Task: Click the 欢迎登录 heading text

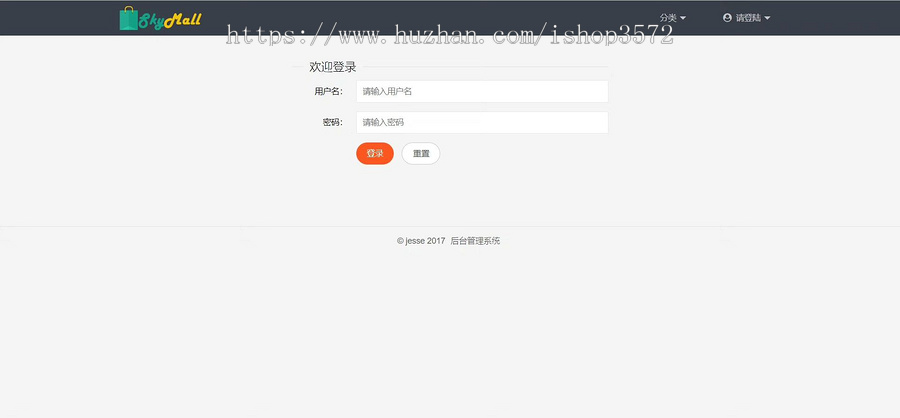Action: pyautogui.click(x=333, y=67)
